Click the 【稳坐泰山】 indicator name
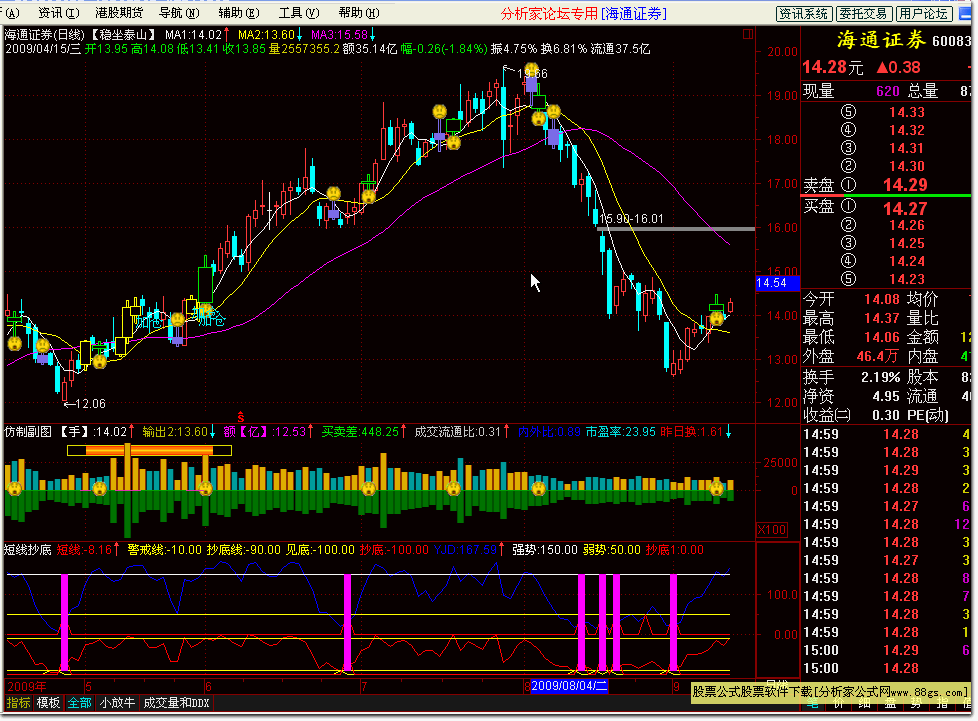978x721 pixels. pos(123,35)
